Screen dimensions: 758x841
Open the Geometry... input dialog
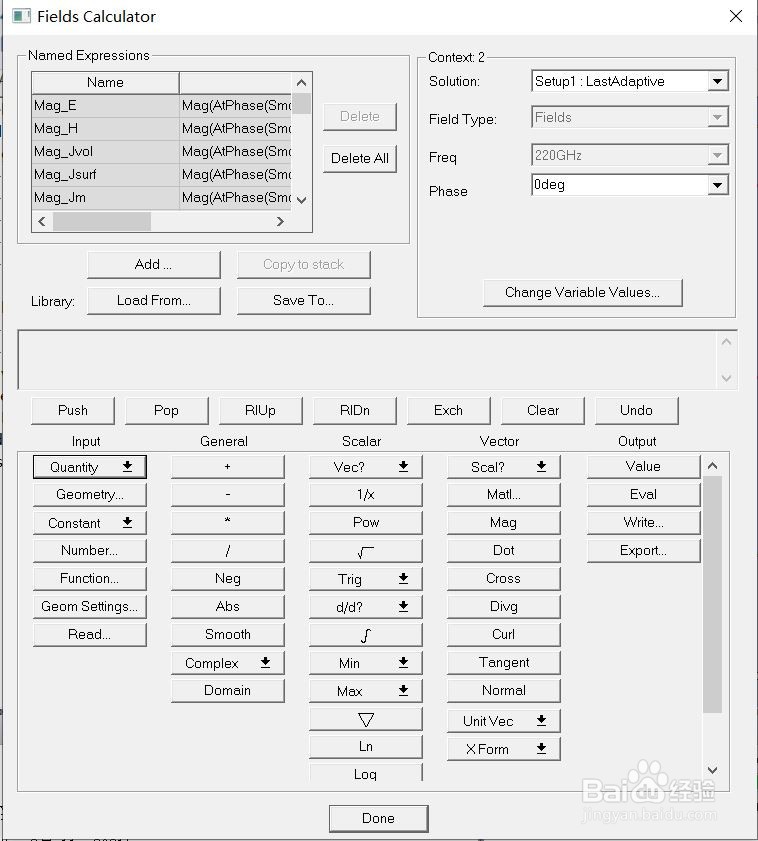pyautogui.click(x=90, y=495)
